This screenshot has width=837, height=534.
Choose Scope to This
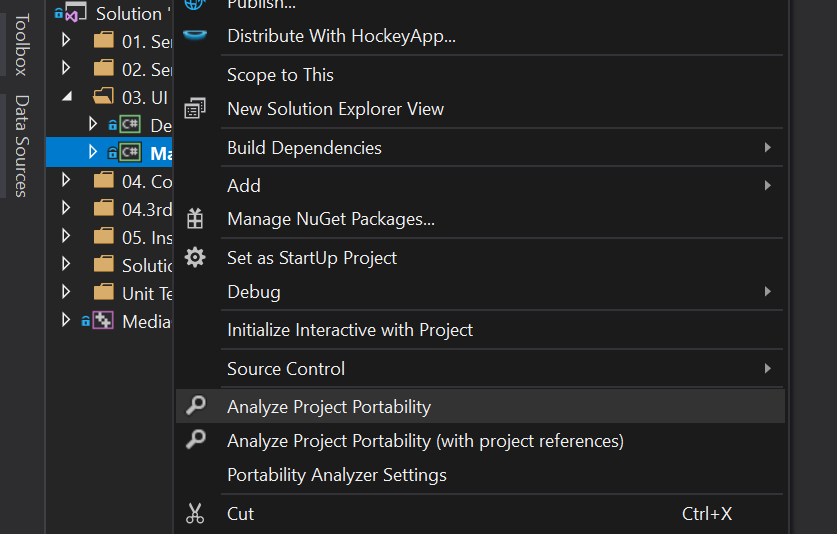click(x=280, y=75)
